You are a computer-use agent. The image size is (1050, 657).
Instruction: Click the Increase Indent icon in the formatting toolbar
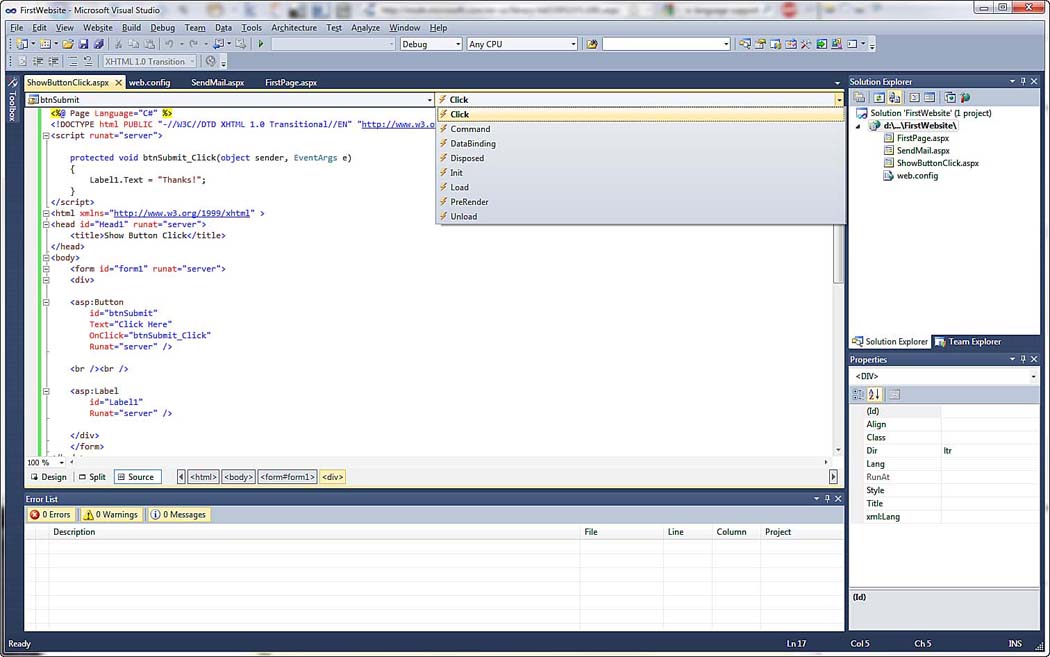53,62
